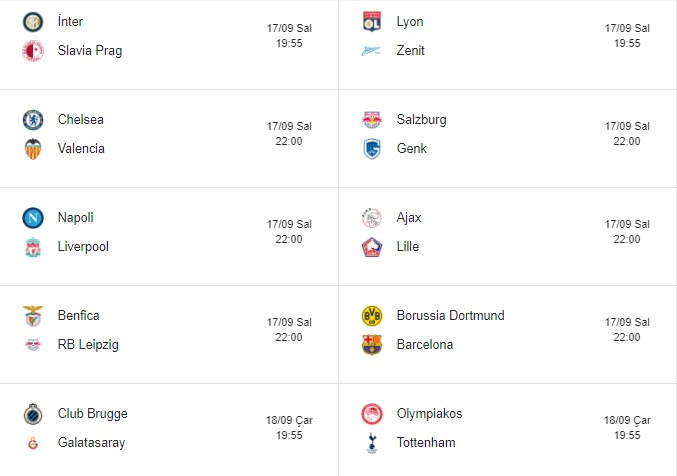Click the Ajax club logo

(372, 218)
